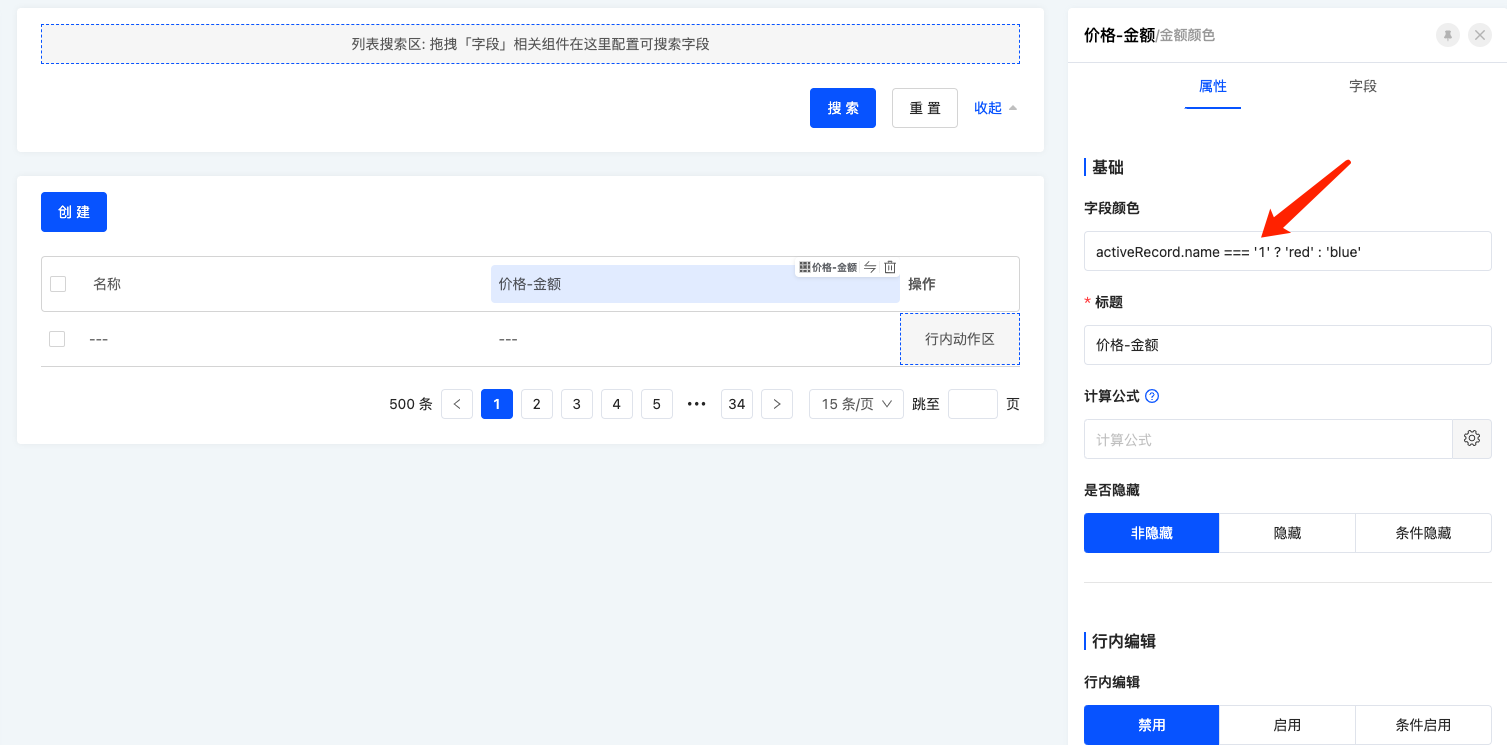Close the 价格-金额 property panel
The width and height of the screenshot is (1507, 745).
point(1480,35)
